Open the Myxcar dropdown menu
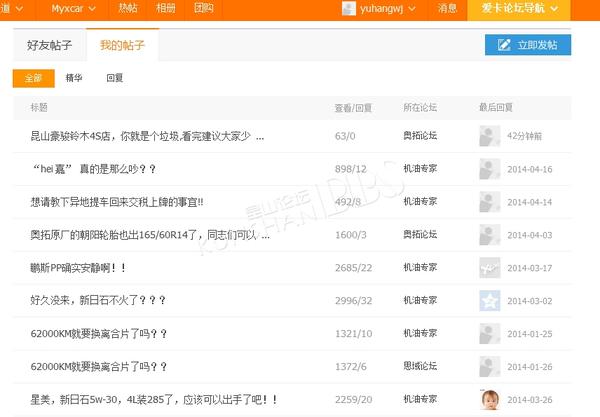 tap(73, 8)
